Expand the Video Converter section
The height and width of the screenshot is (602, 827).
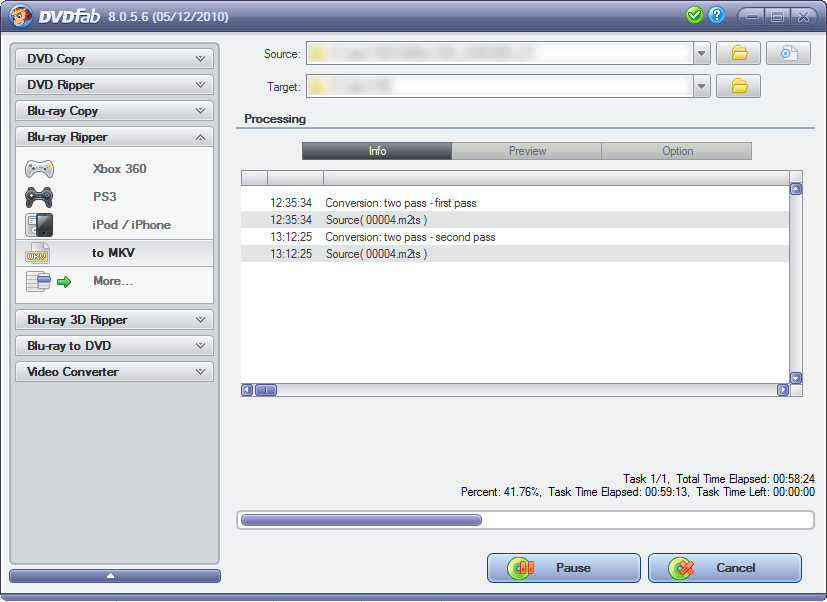[x=114, y=371]
